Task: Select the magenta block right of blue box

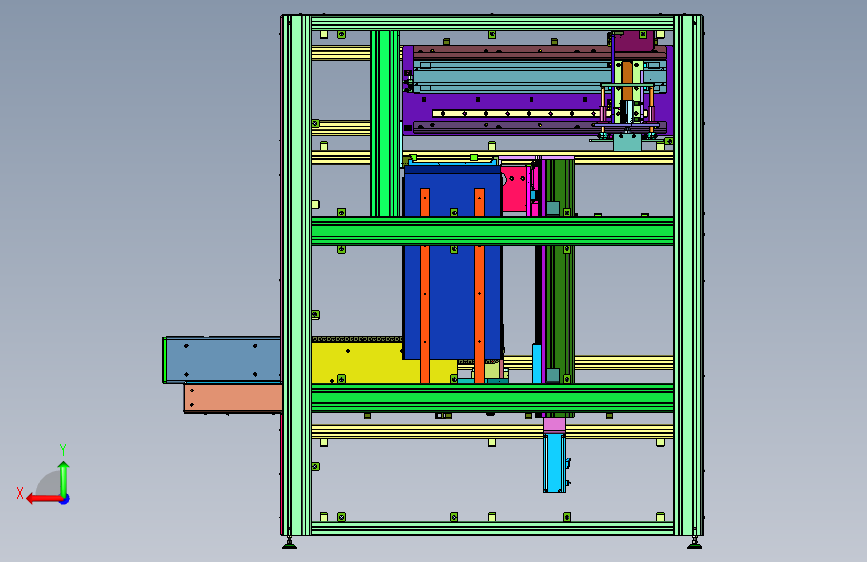Action: click(x=514, y=188)
